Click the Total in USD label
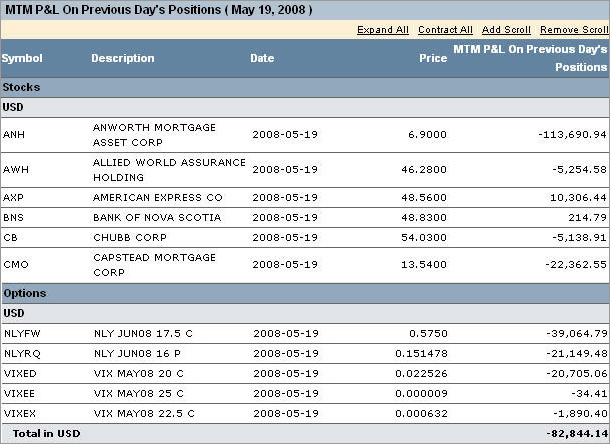 point(47,434)
